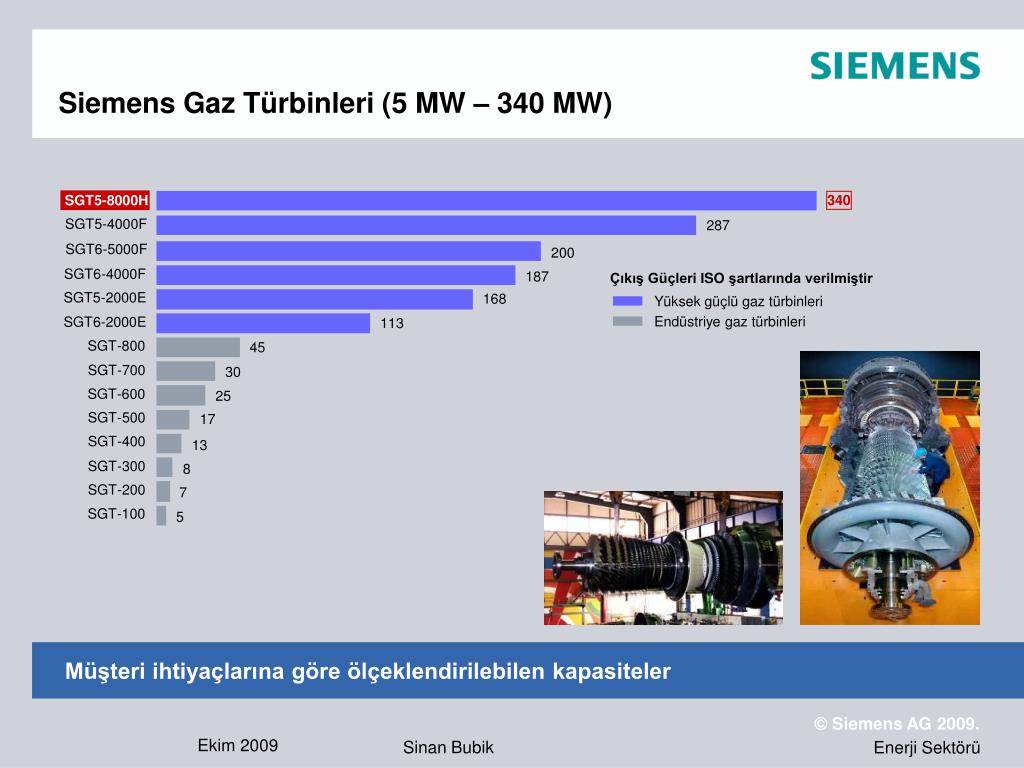Click the Çıkış Güçleri ISO legend heading
The width and height of the screenshot is (1024, 768).
click(x=741, y=279)
